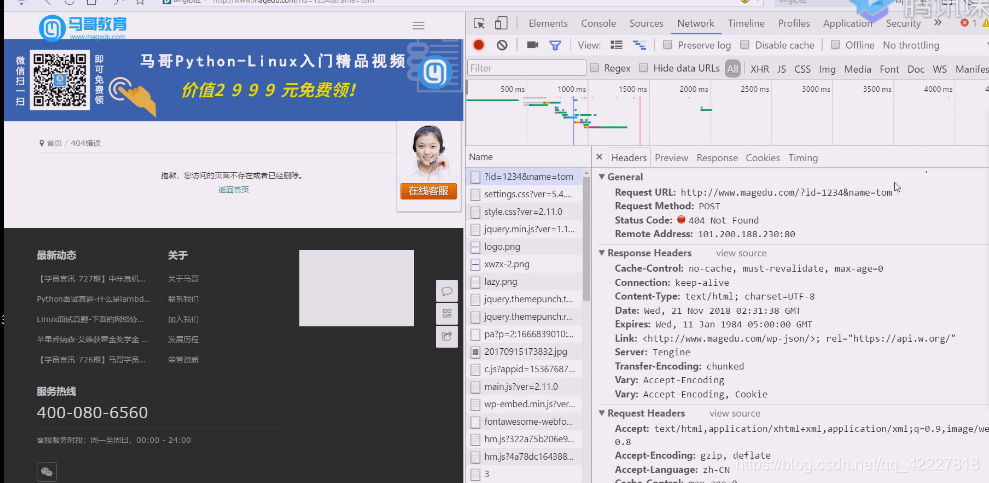The width and height of the screenshot is (989, 483).
Task: Open the No throttling dropdown
Action: point(911,45)
